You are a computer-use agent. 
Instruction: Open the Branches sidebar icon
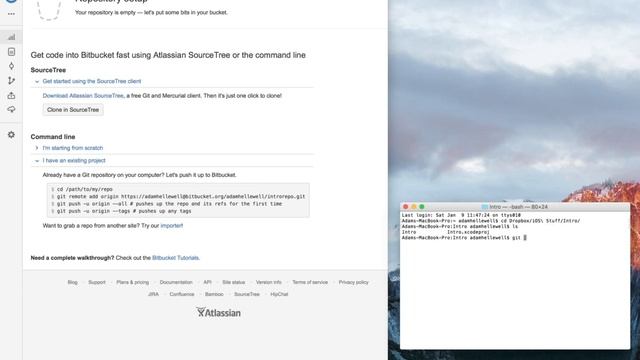pyautogui.click(x=11, y=81)
